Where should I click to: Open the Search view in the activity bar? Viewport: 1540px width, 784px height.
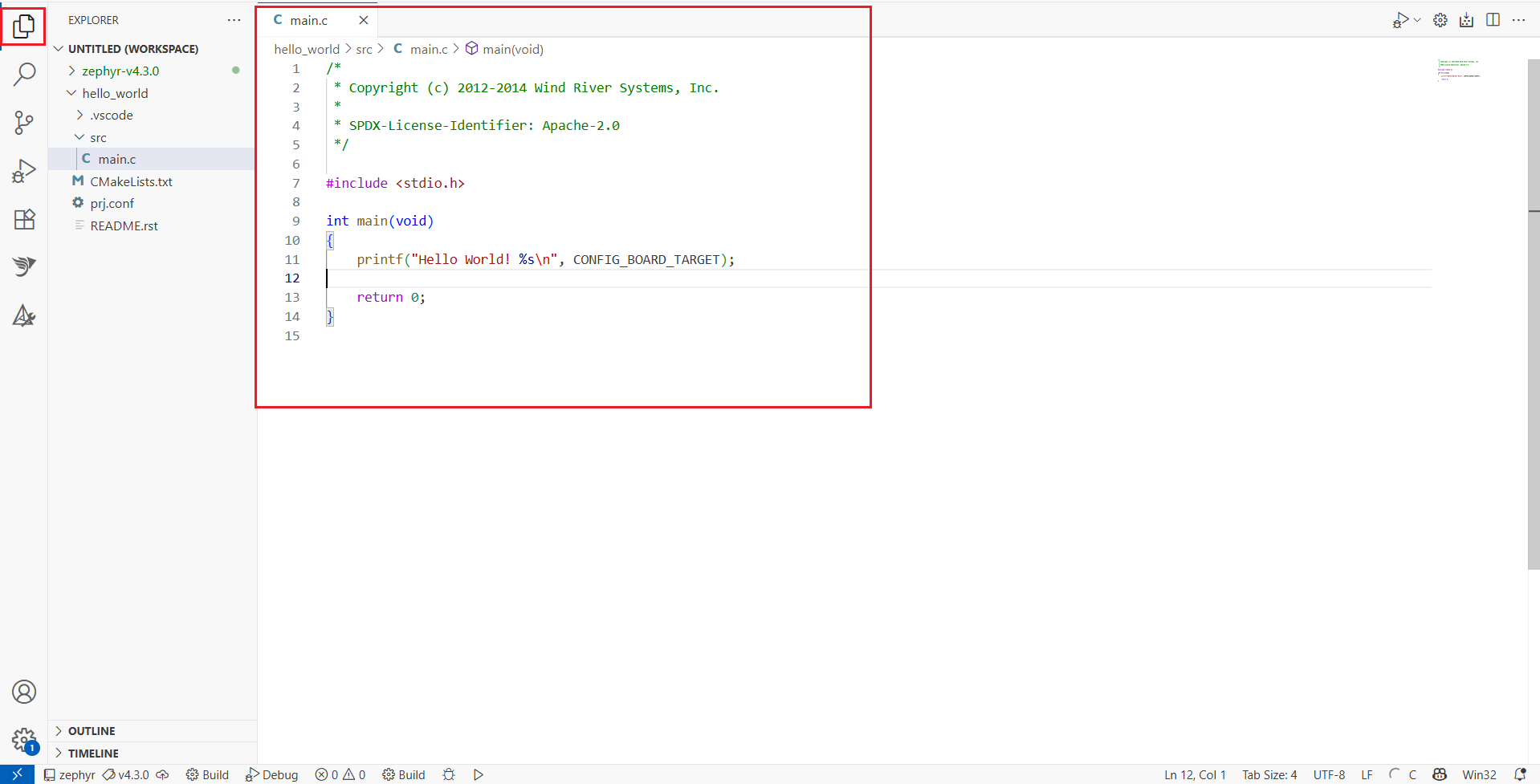tap(24, 74)
